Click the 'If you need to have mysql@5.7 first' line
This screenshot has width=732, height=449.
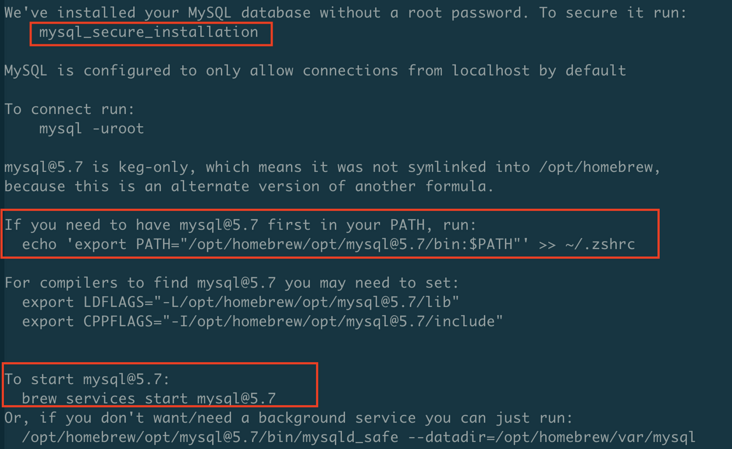coord(240,224)
